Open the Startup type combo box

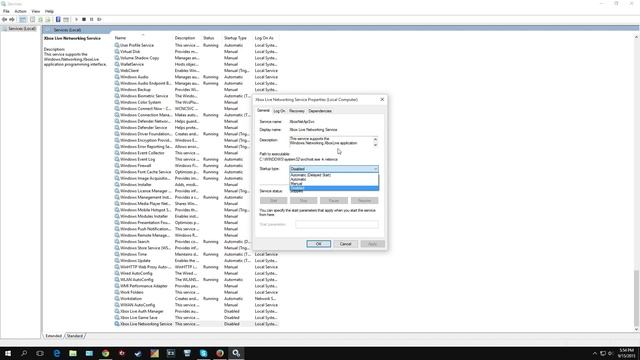click(334, 169)
